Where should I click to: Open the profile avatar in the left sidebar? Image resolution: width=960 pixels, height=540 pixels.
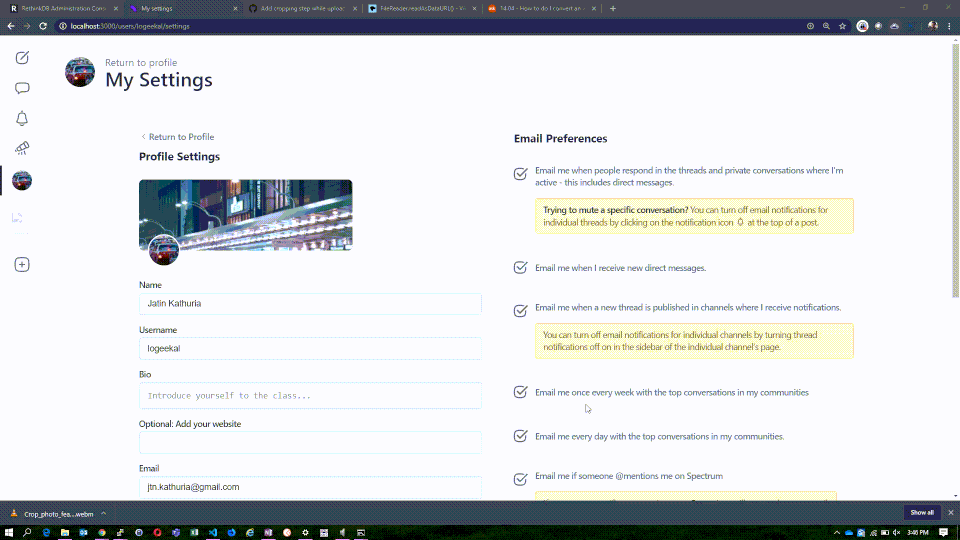22,181
